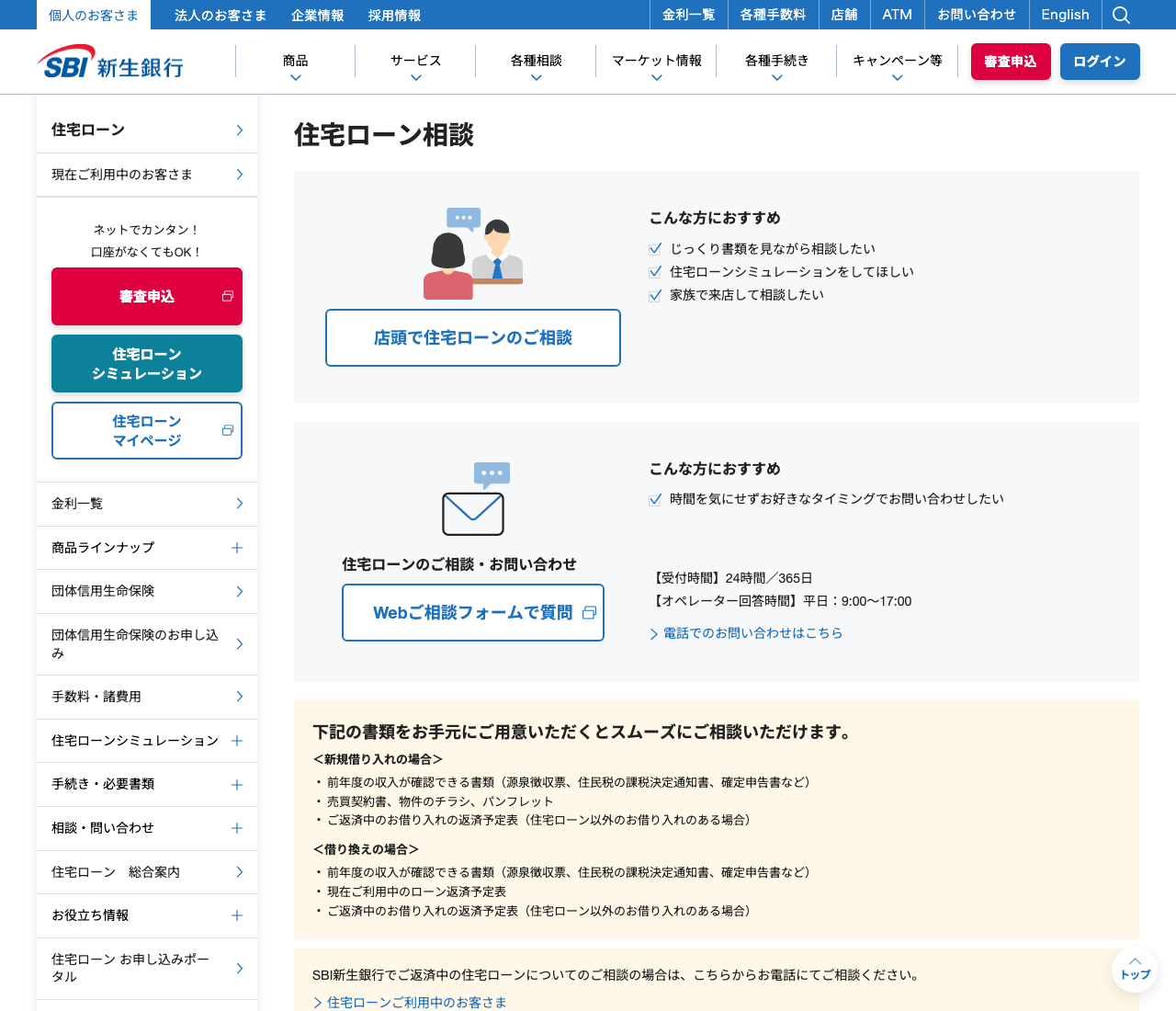The height and width of the screenshot is (1011, 1176).
Task: Click the ログイン button
Action: [1100, 62]
